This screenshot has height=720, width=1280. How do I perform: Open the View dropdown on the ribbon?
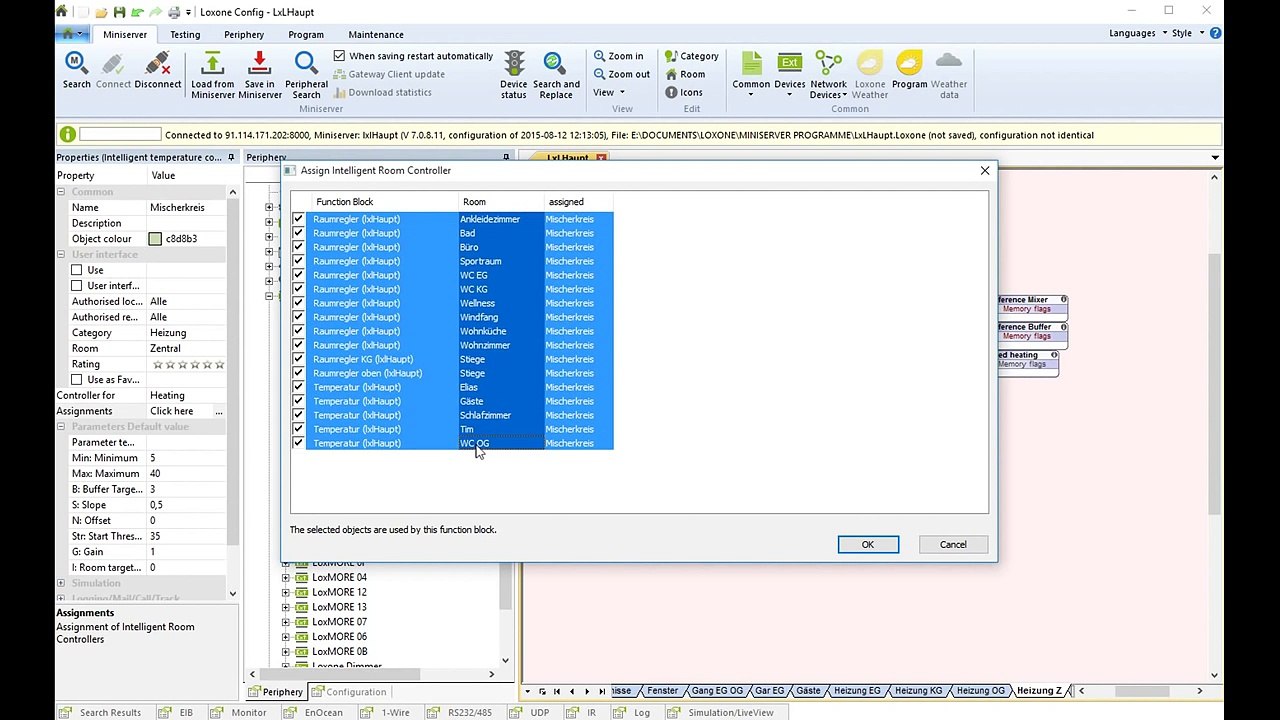609,92
